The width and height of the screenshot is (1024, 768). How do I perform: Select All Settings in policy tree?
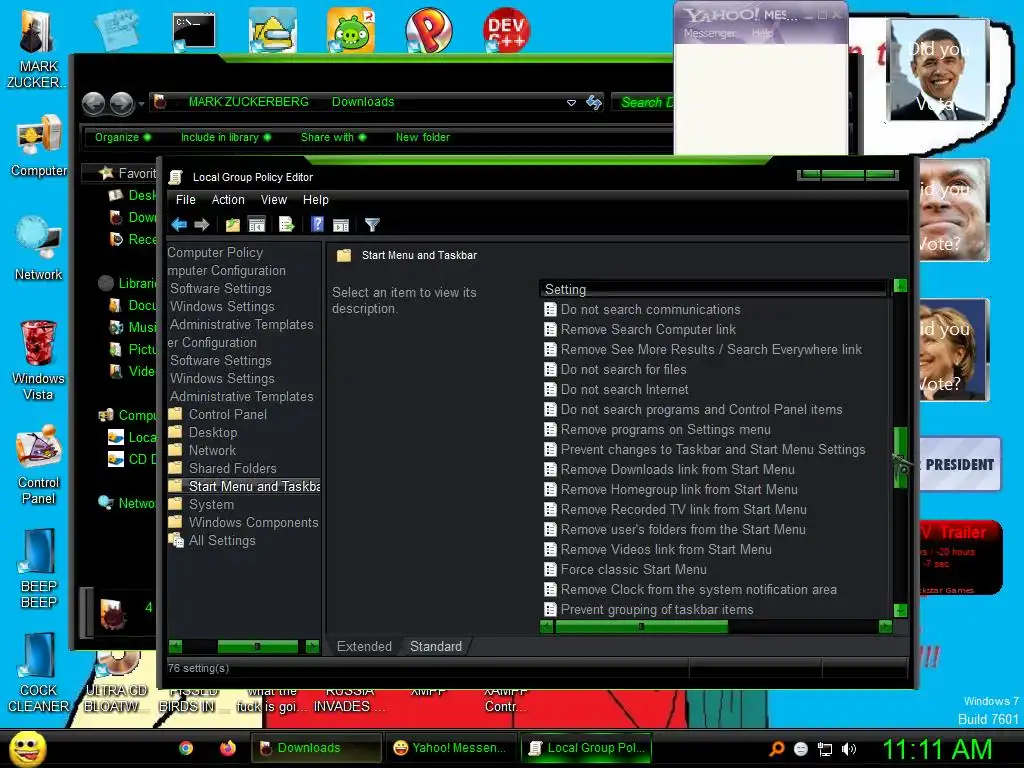click(x=221, y=540)
